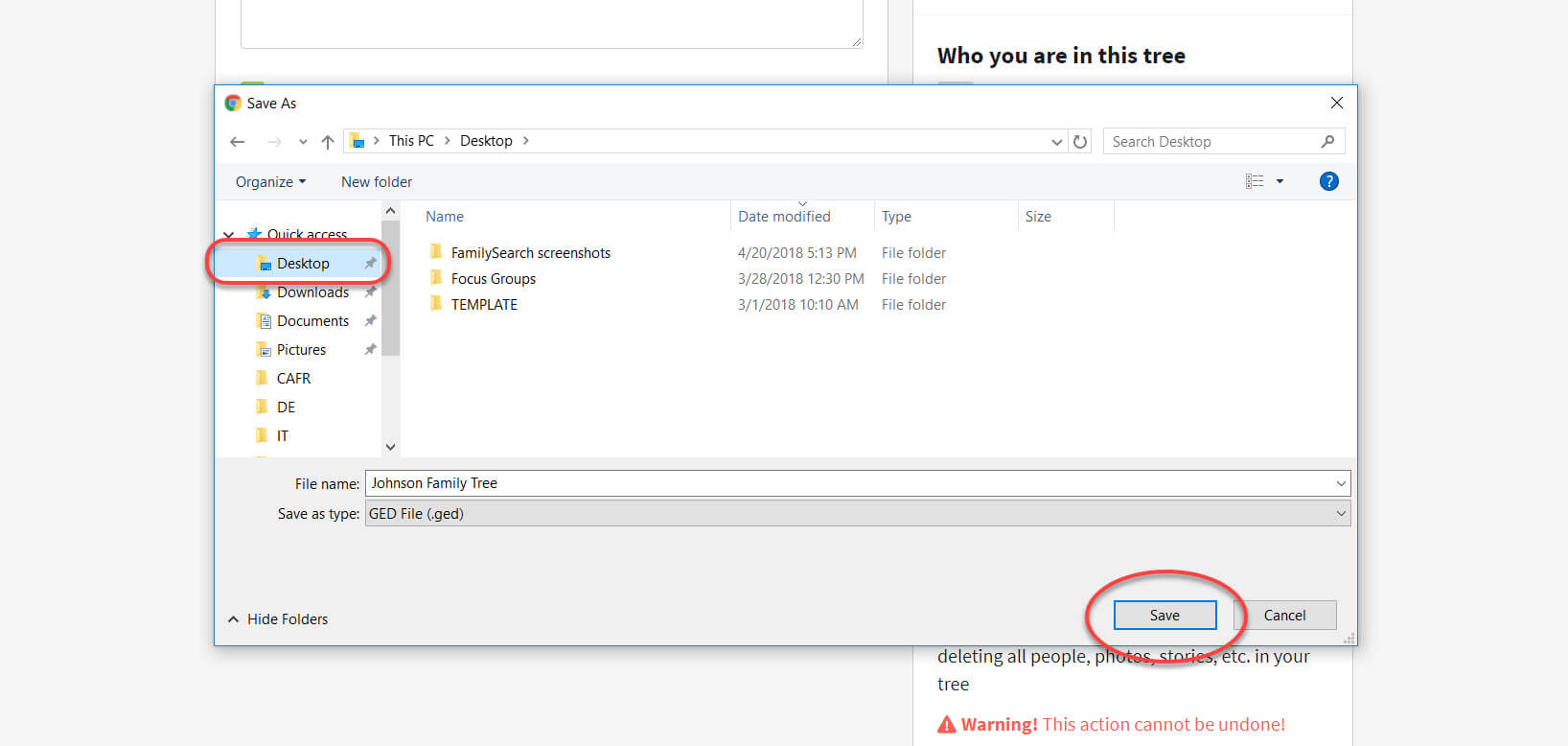Click date 3/1/2018 10:10 AM
Image resolution: width=1568 pixels, height=746 pixels.
click(797, 305)
